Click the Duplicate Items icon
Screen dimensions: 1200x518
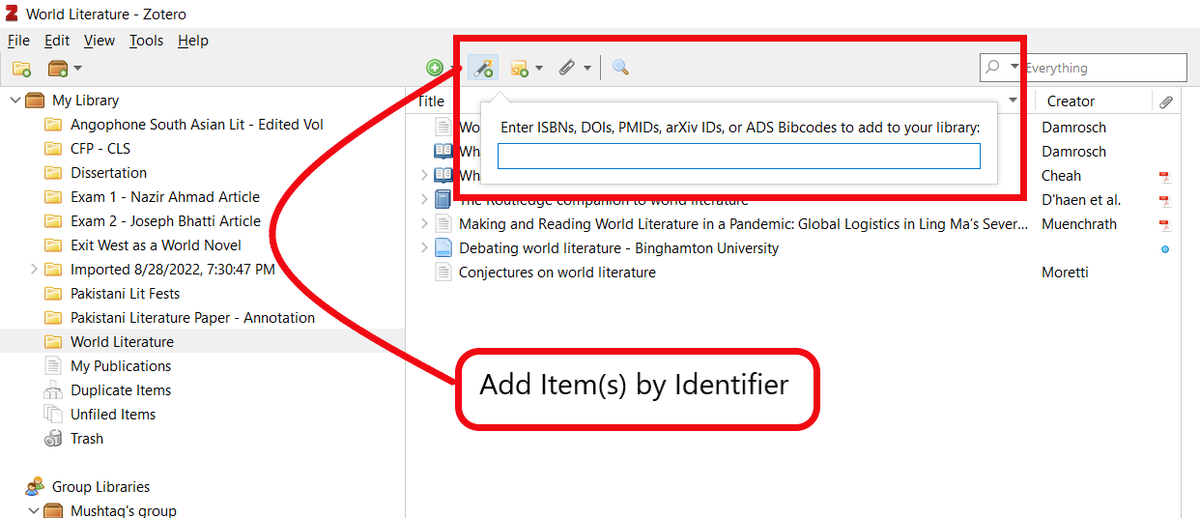pyautogui.click(x=53, y=390)
